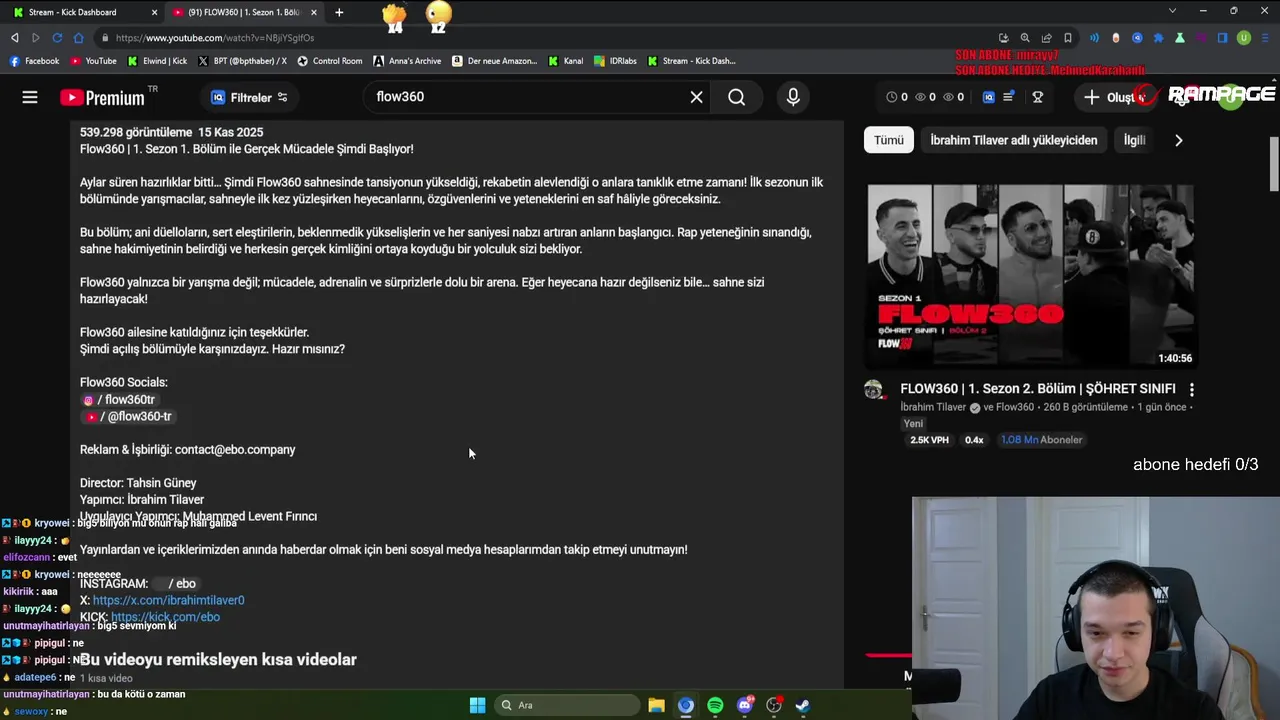Reload the page with the refresh icon
The image size is (1280, 720).
[x=57, y=38]
